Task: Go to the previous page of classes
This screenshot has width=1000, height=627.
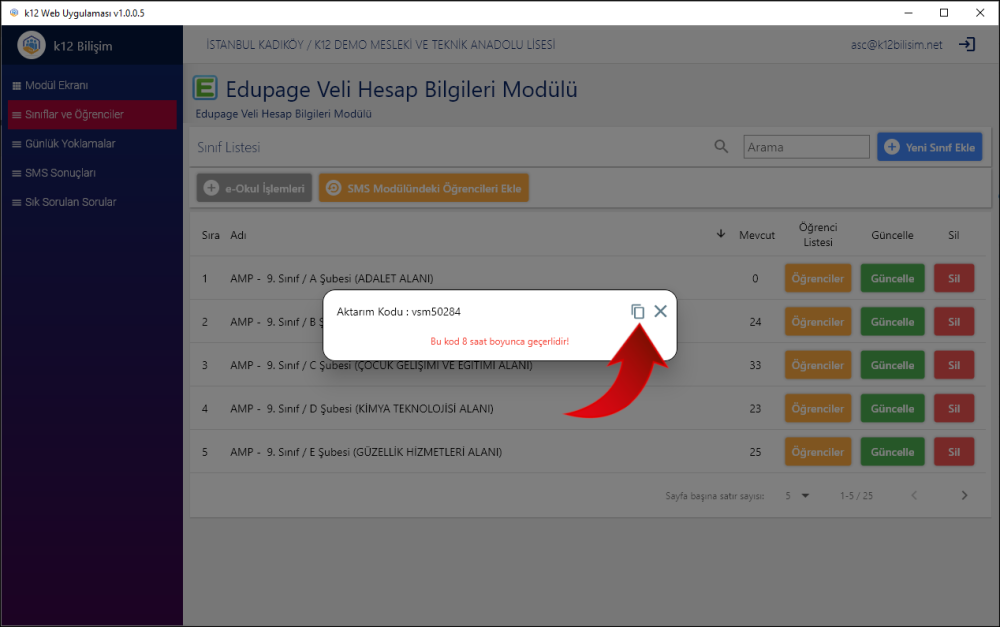Action: (x=914, y=495)
